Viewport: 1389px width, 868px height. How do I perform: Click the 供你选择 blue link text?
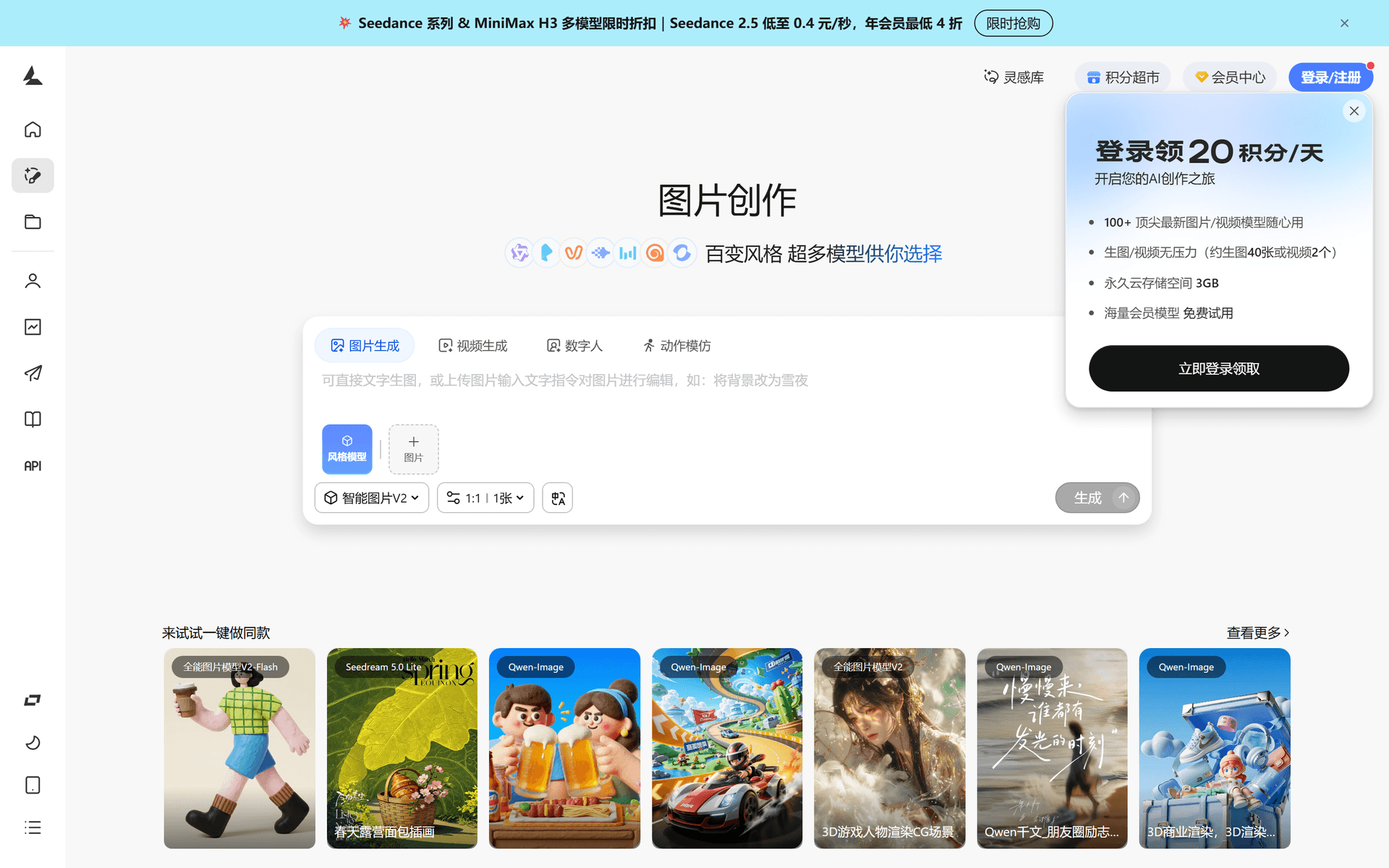coord(904,254)
